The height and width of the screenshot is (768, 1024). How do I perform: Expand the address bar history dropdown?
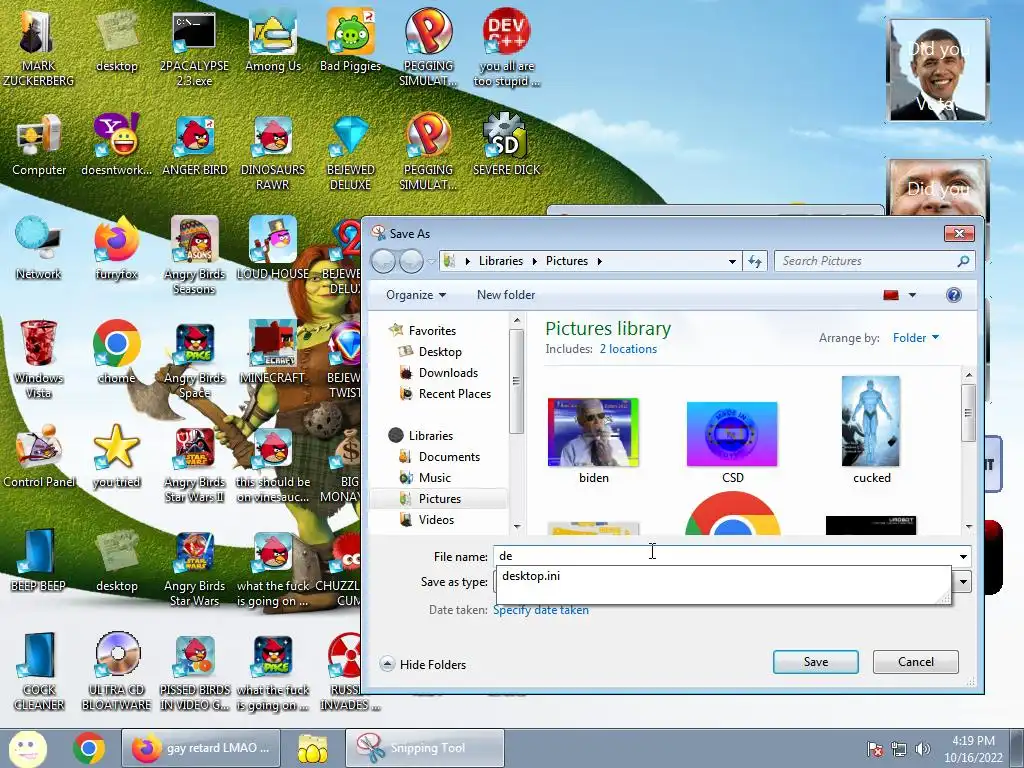point(732,261)
